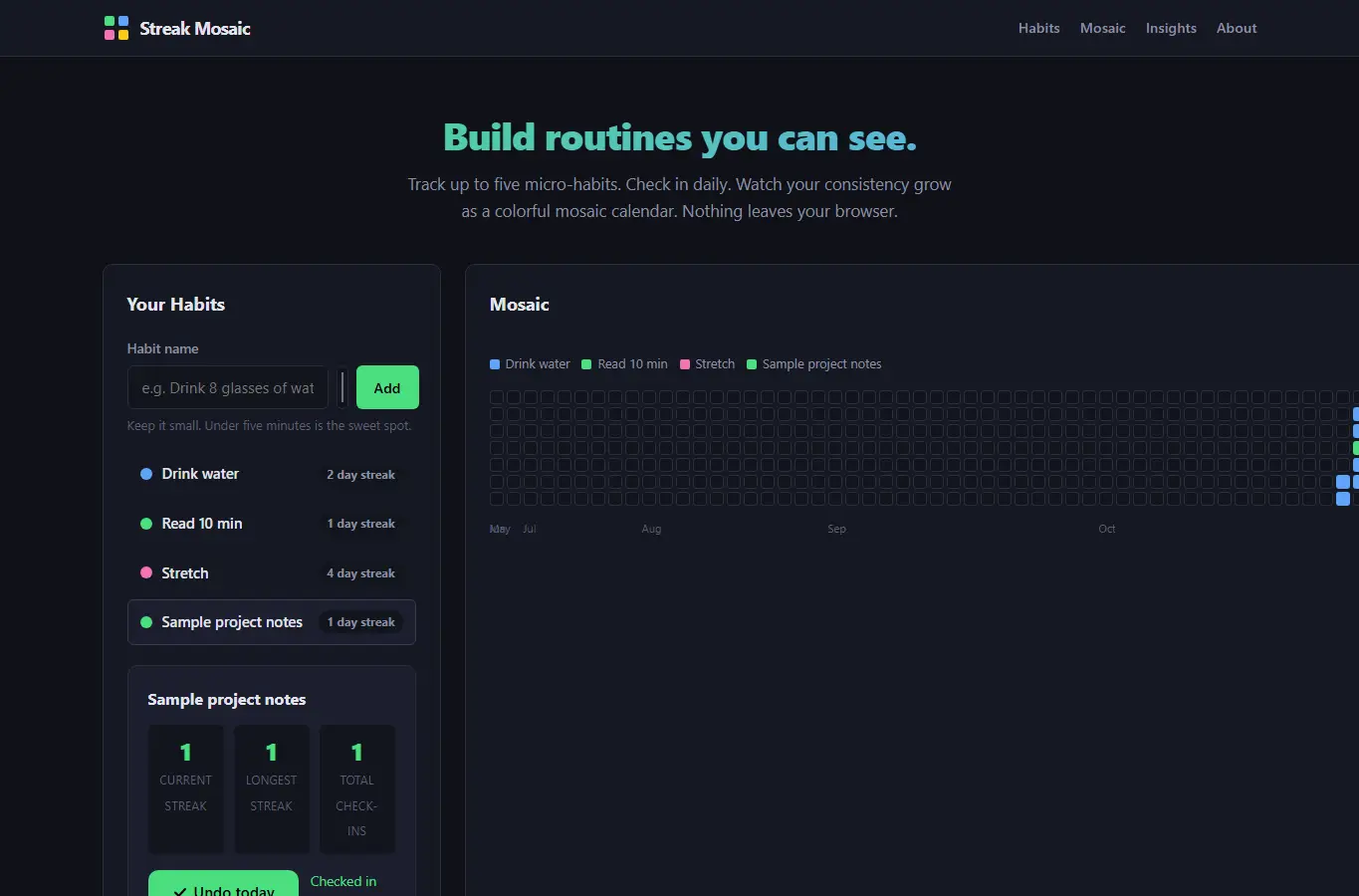The width and height of the screenshot is (1359, 896).
Task: Click the 4 day streak badge
Action: pyautogui.click(x=360, y=573)
